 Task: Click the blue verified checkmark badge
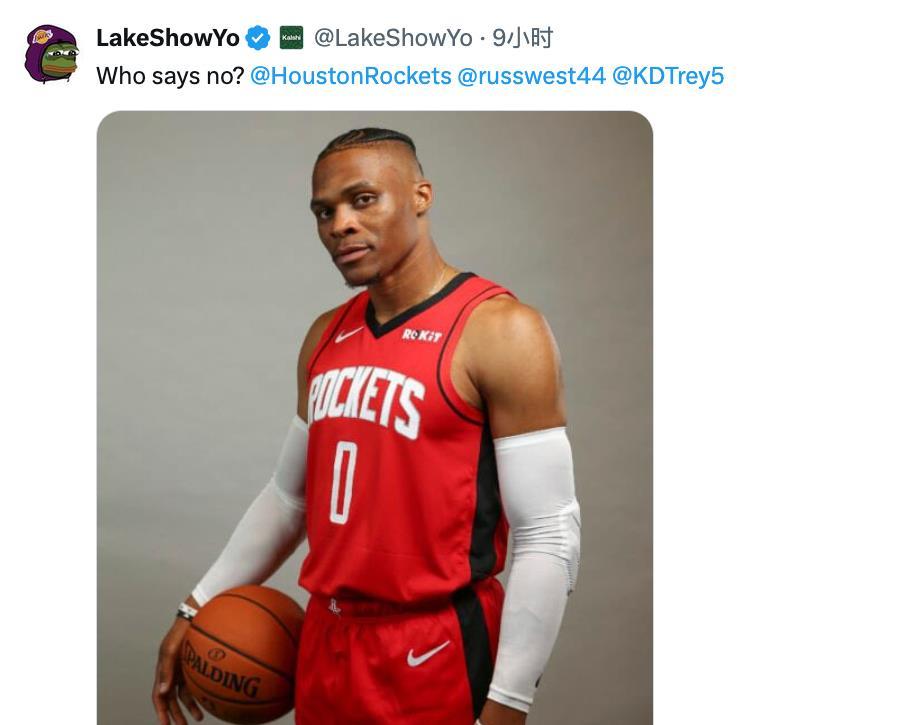tap(258, 38)
